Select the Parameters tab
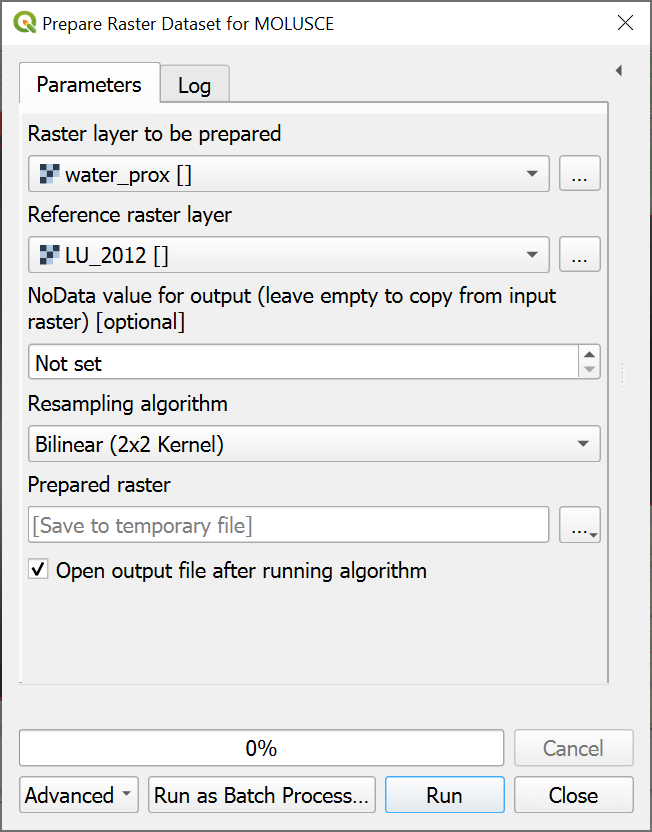652x832 pixels. point(89,84)
